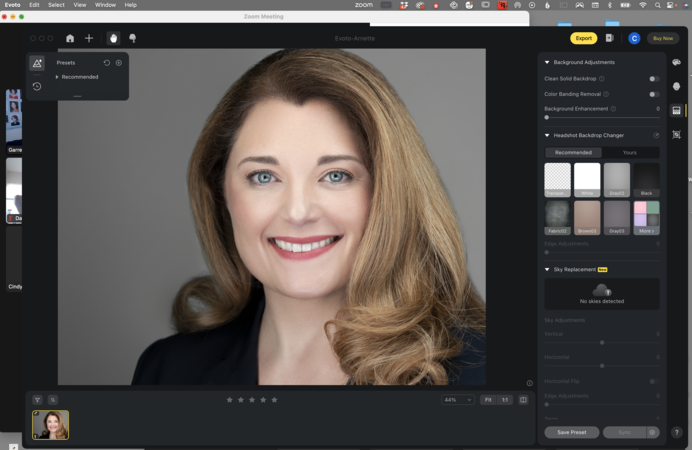
Task: Turn on Color Banding Removal
Action: coord(653,94)
